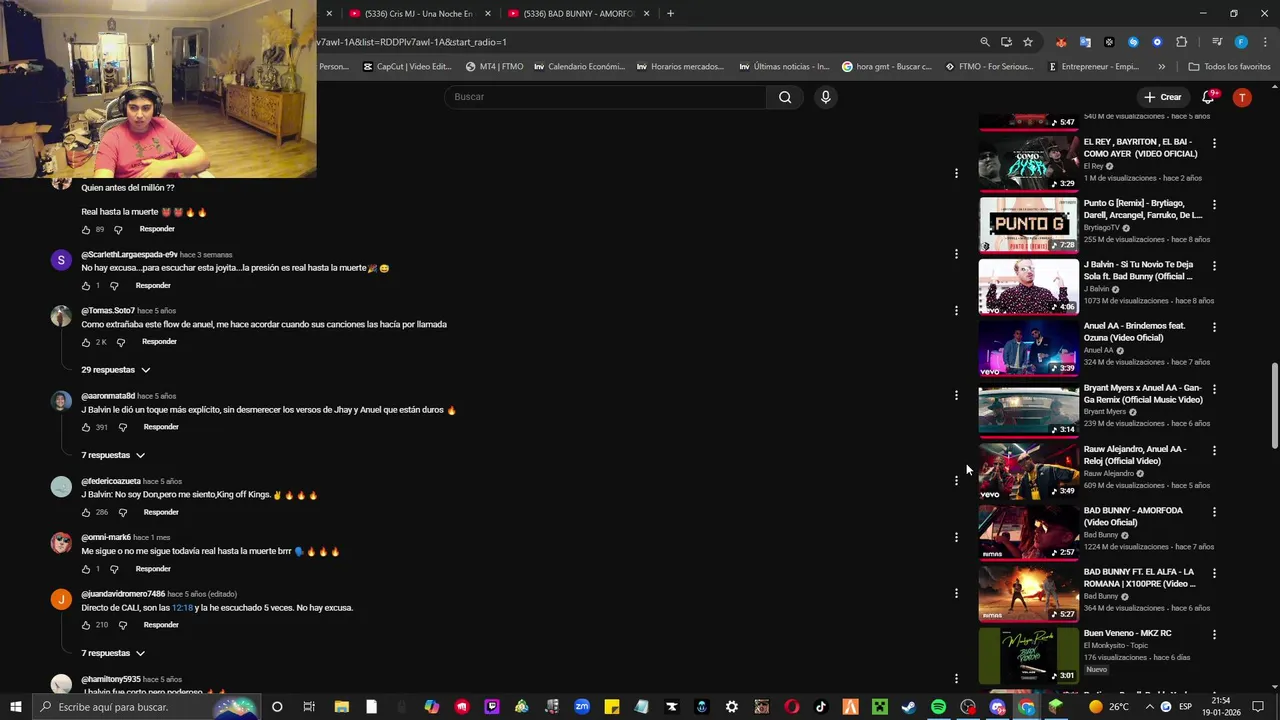Click the browser zoom magnifier icon
Screen dimensions: 1280x720
click(x=985, y=42)
